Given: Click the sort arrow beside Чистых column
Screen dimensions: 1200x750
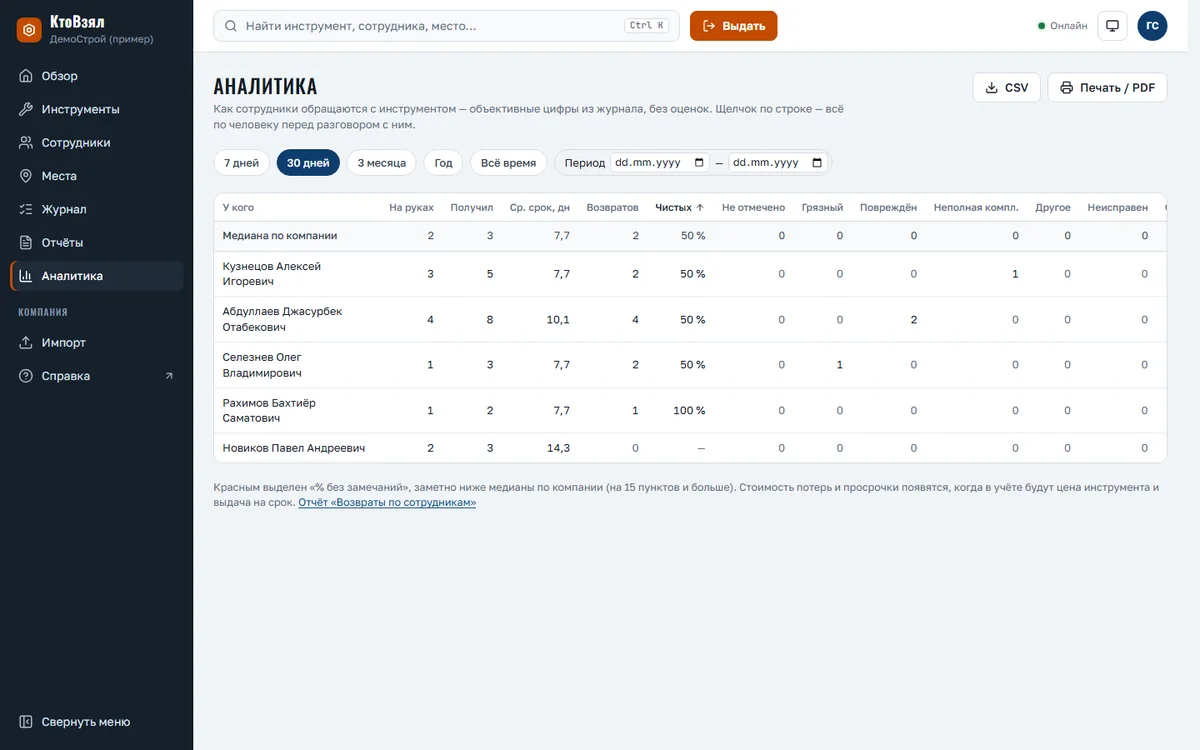Looking at the screenshot, I should point(700,208).
